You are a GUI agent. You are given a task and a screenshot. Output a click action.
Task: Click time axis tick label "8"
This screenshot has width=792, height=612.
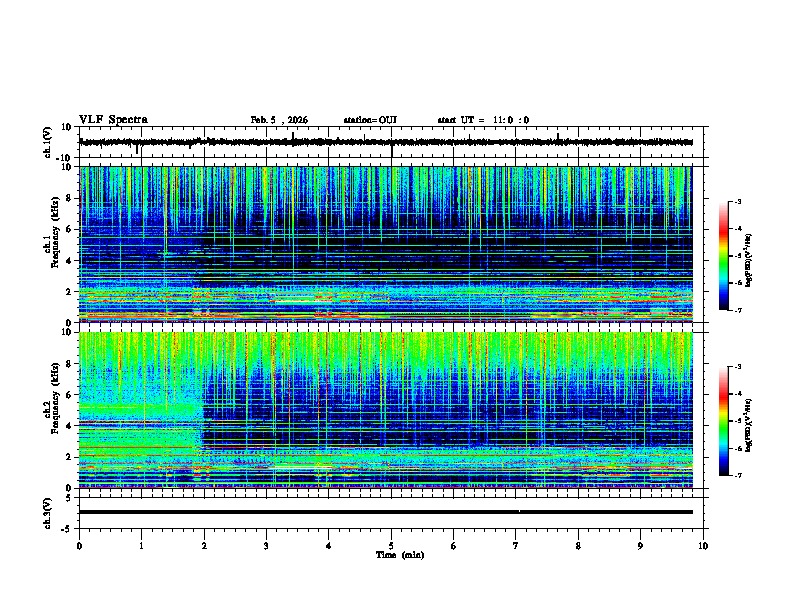(x=578, y=546)
